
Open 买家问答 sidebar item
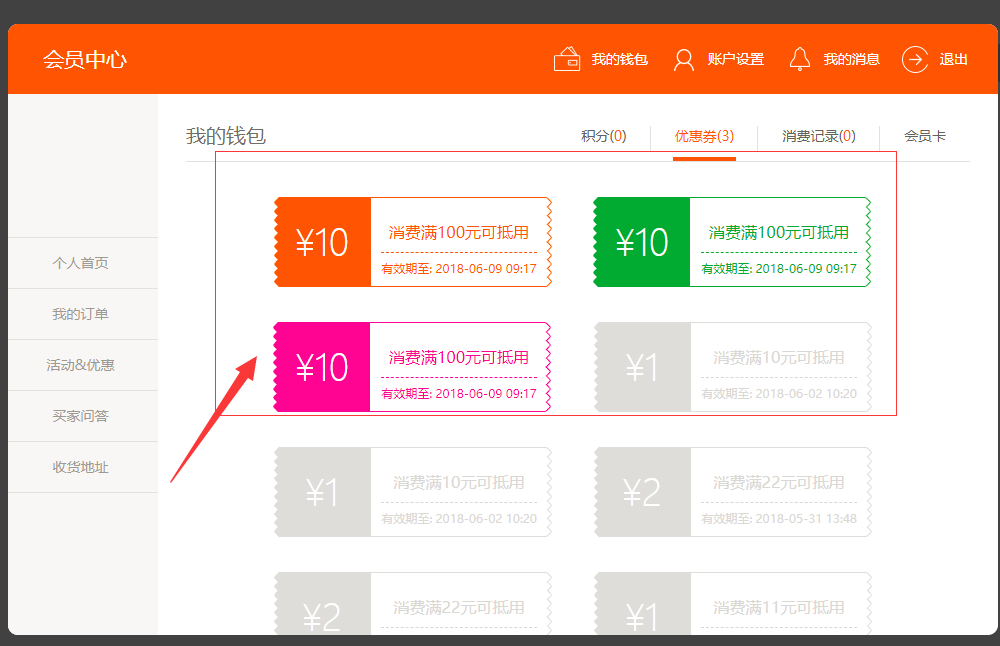[x=81, y=416]
